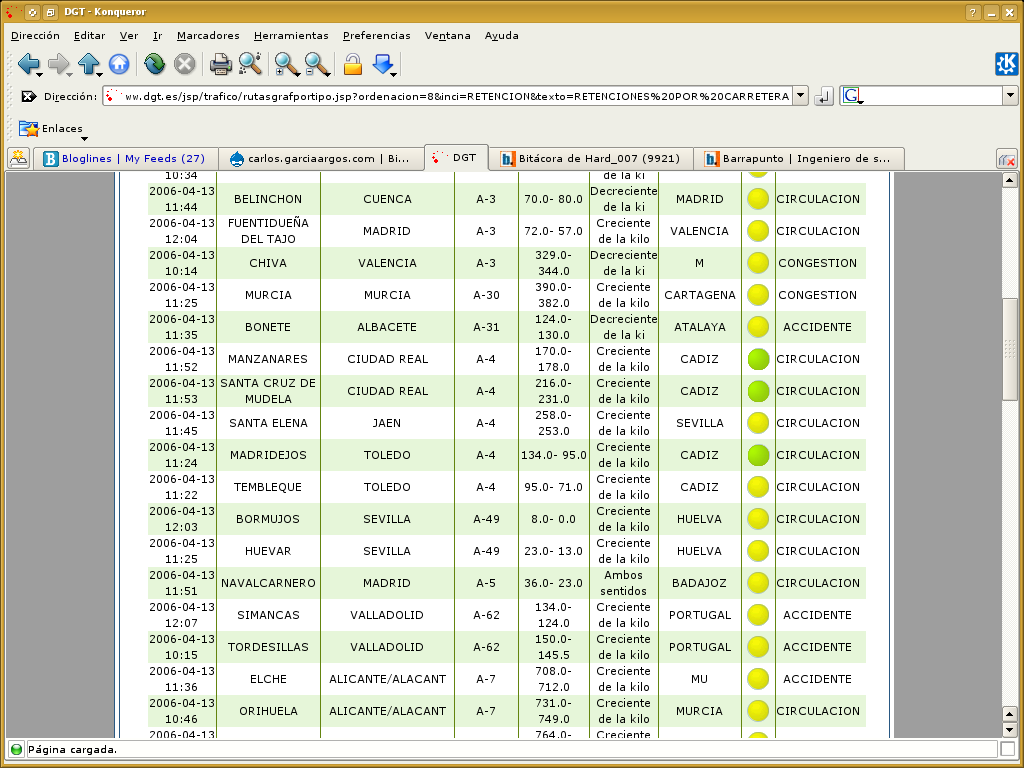Click the zoom out magnifier icon
Screen dimensions: 1024x768
tap(317, 65)
